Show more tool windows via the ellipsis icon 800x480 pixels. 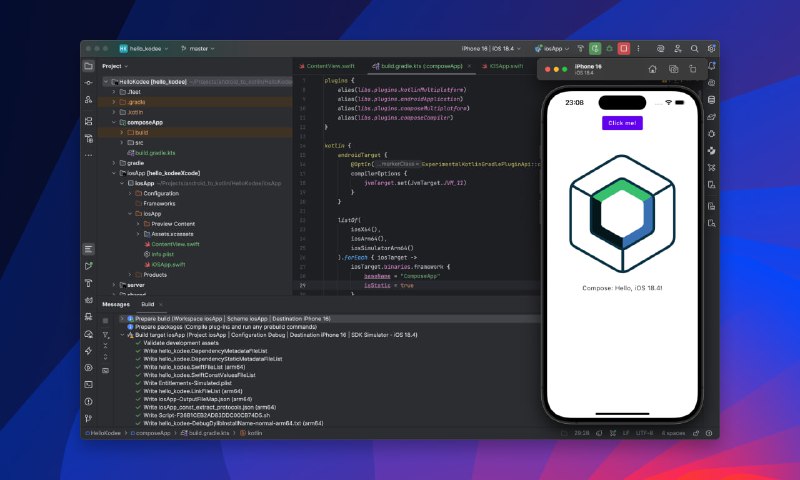point(88,155)
